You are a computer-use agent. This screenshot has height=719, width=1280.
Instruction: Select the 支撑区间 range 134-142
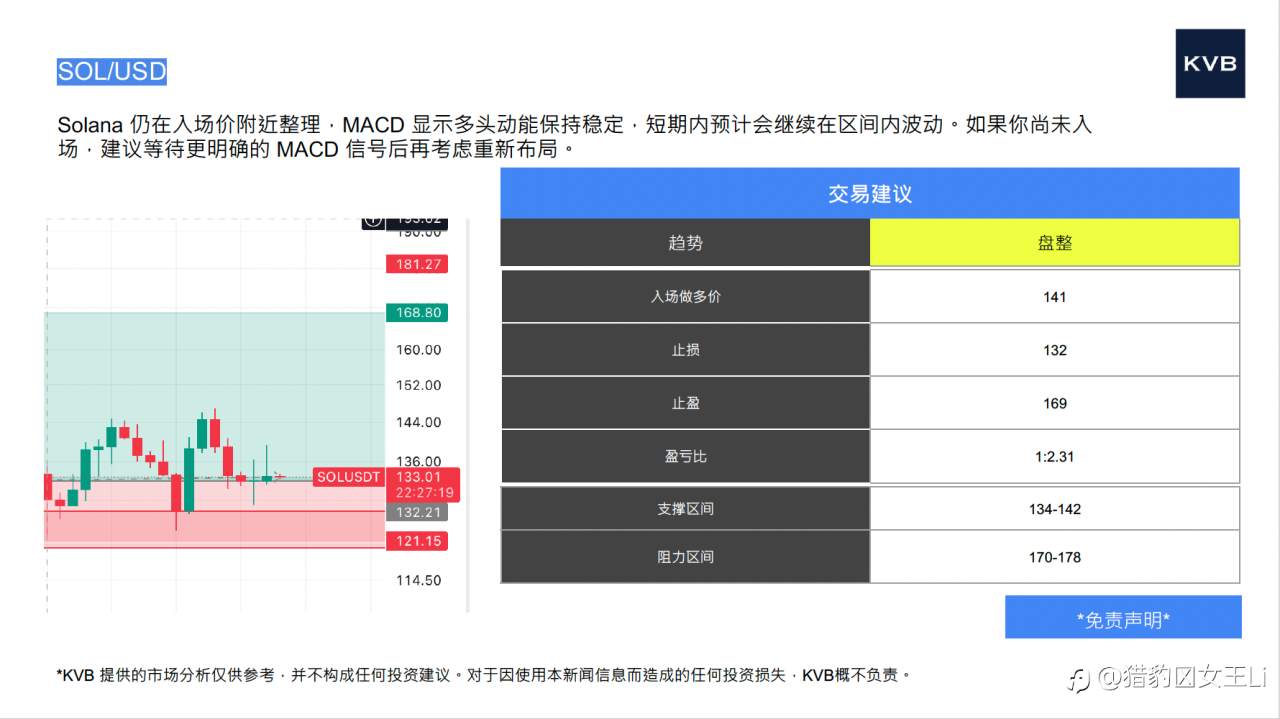(x=1054, y=509)
